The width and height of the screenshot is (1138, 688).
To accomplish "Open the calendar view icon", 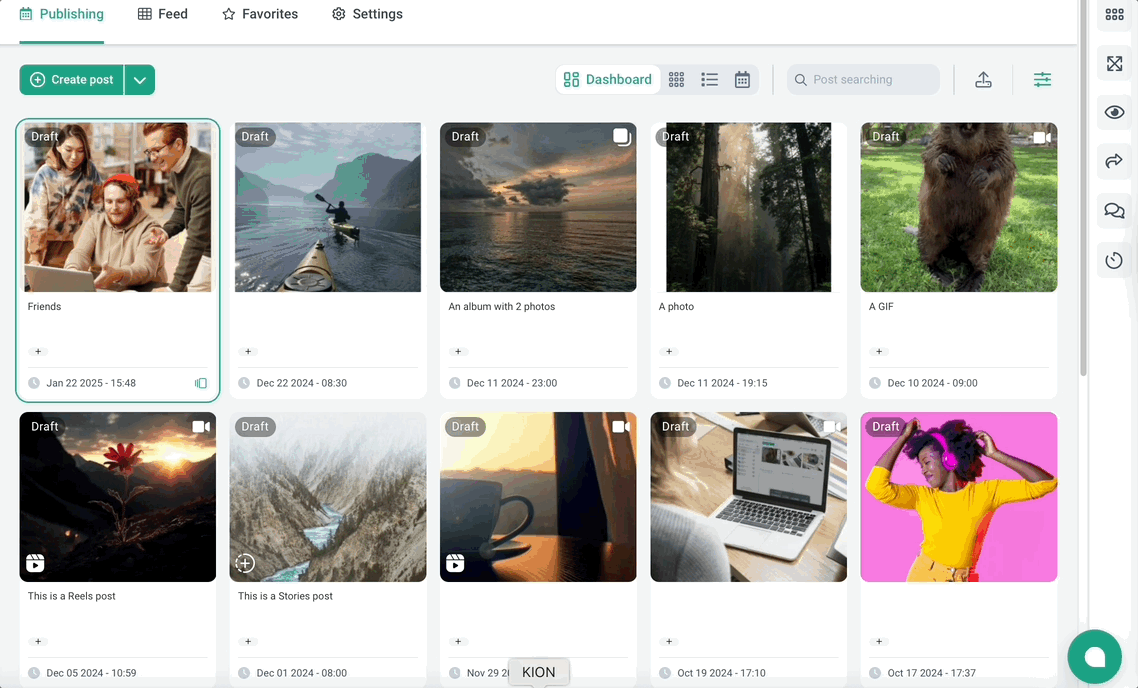I will pyautogui.click(x=742, y=80).
